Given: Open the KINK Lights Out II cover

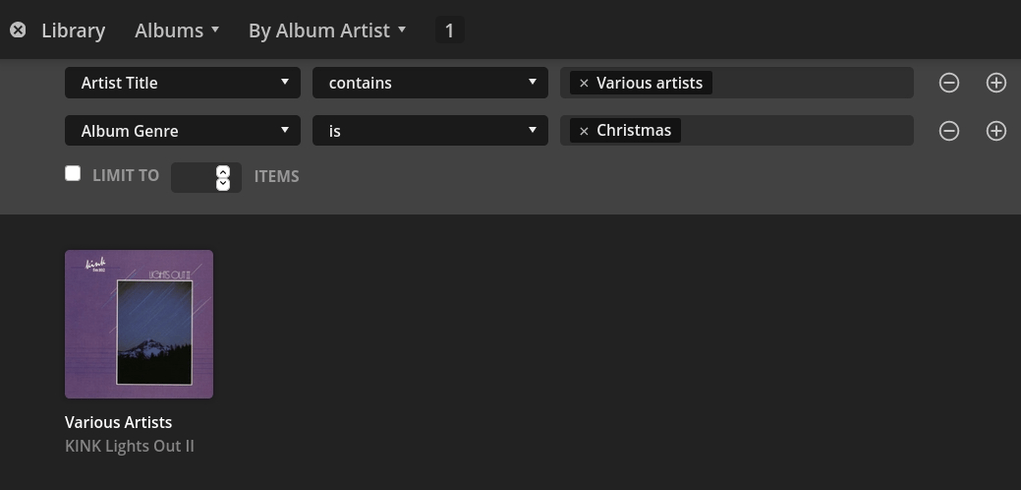Looking at the screenshot, I should (139, 324).
